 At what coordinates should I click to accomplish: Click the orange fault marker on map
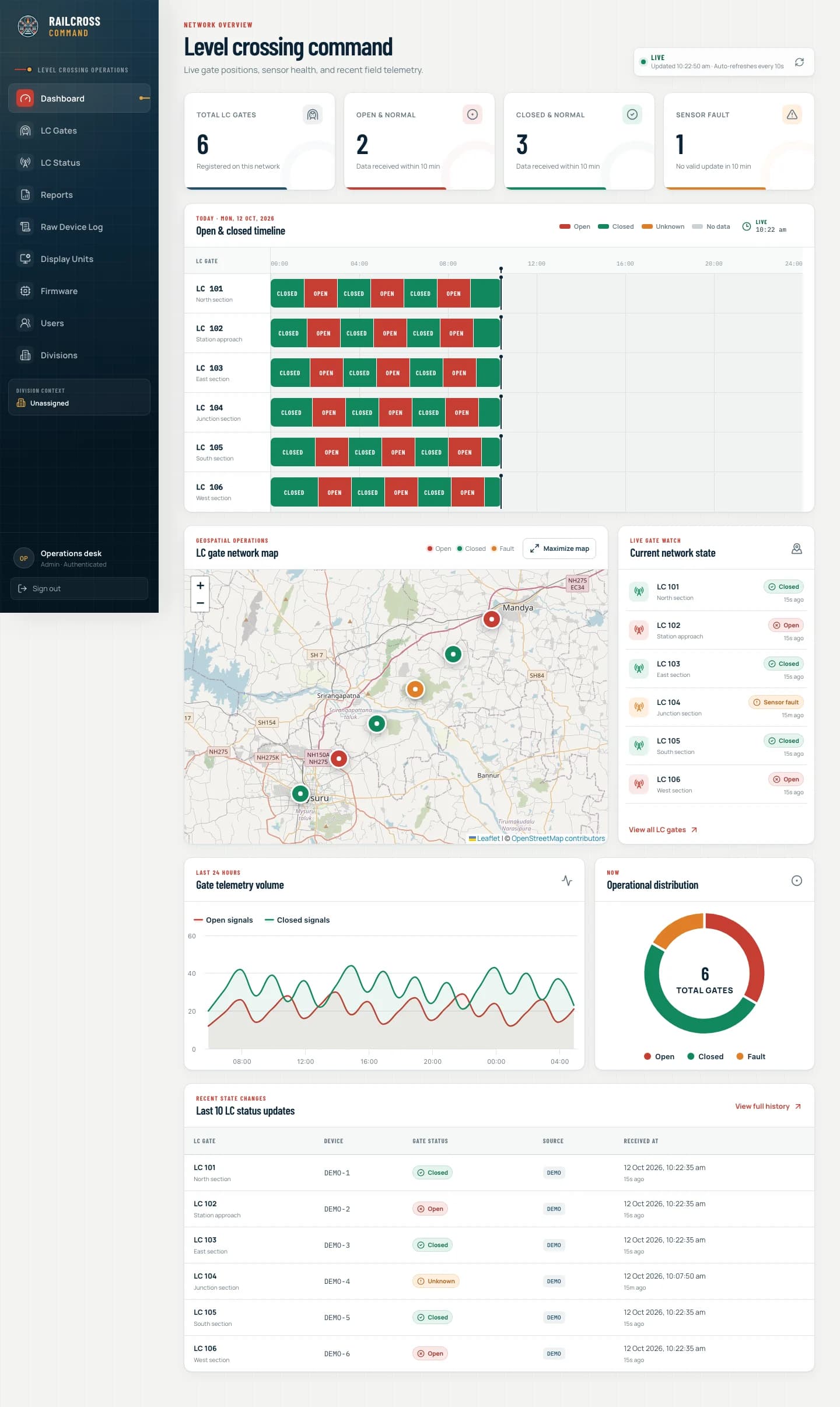pyautogui.click(x=415, y=689)
